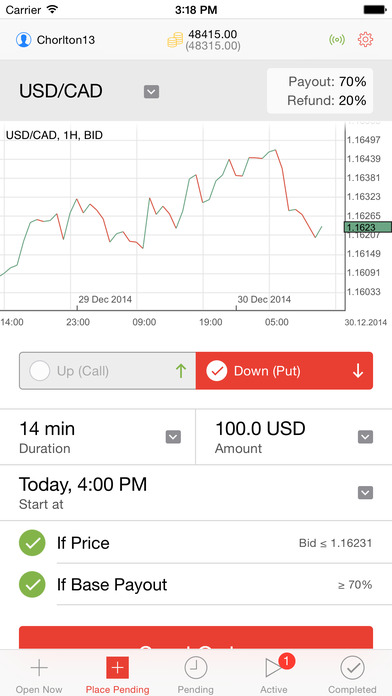Open the 14 min Duration dropdown

point(173,437)
